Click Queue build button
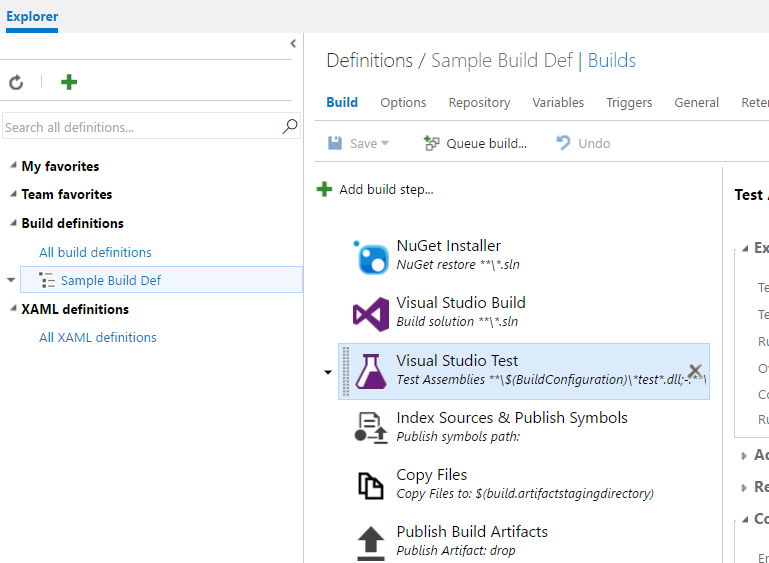The height and width of the screenshot is (563, 769). [475, 143]
